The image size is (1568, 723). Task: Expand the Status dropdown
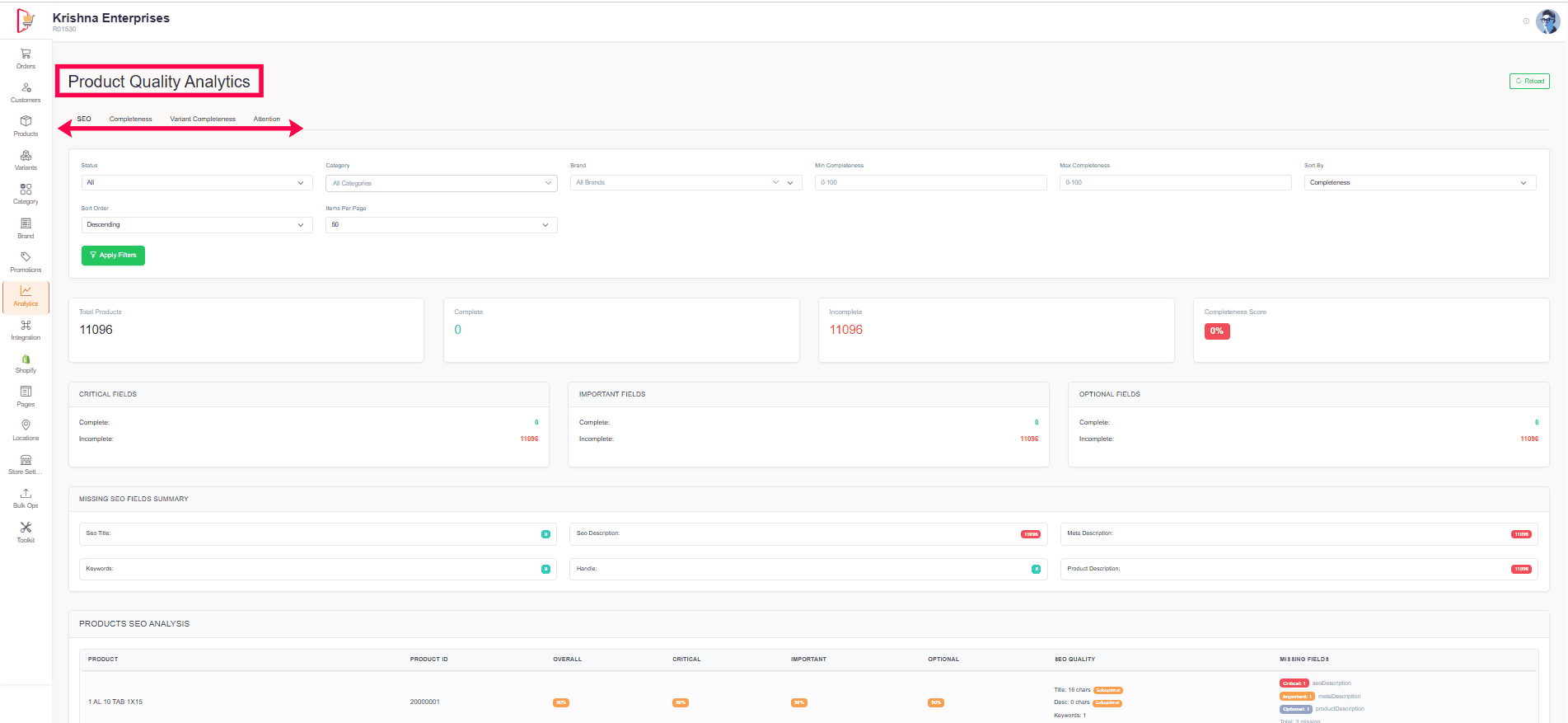tap(196, 183)
